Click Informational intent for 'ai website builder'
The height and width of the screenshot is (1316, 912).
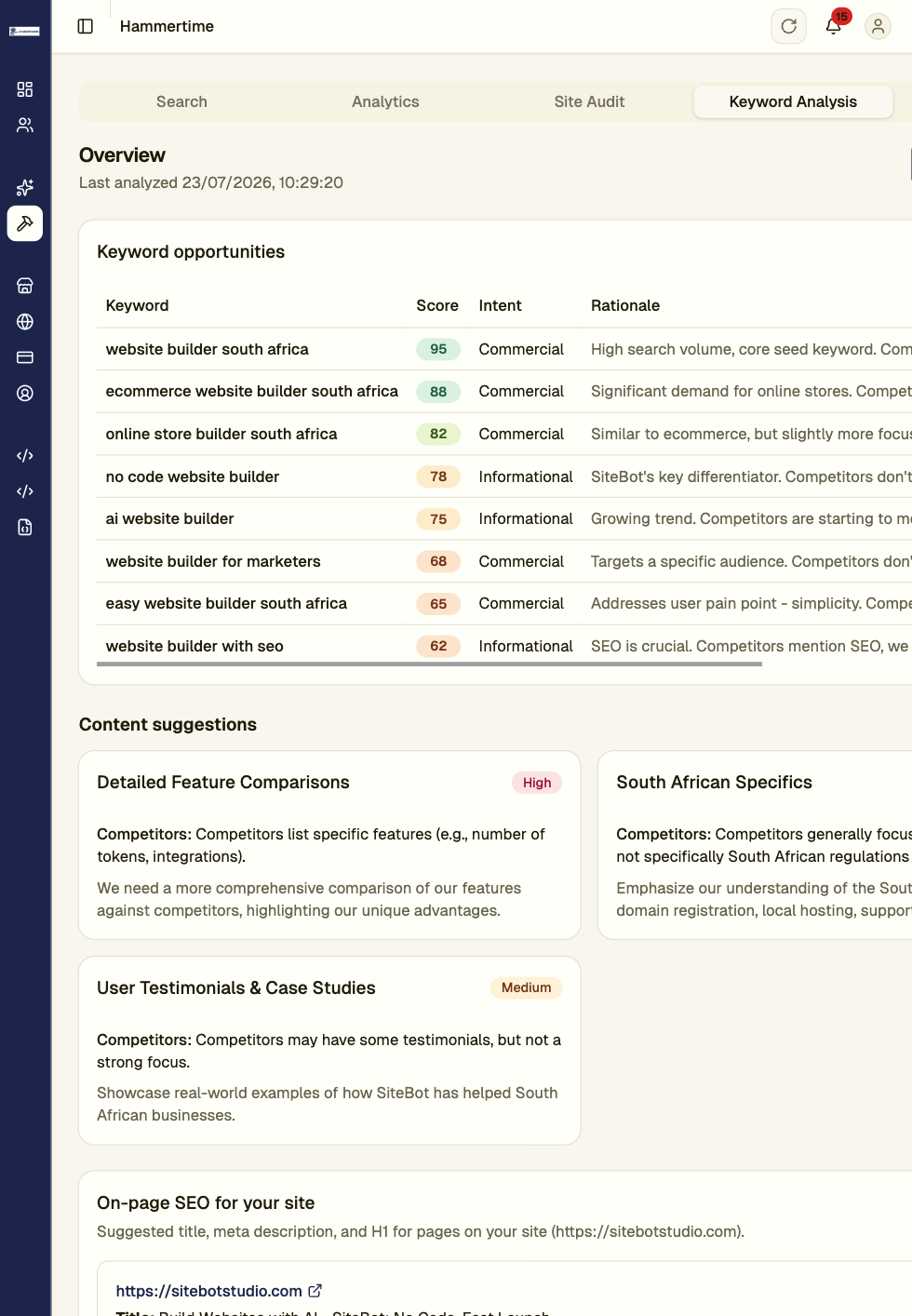point(526,518)
